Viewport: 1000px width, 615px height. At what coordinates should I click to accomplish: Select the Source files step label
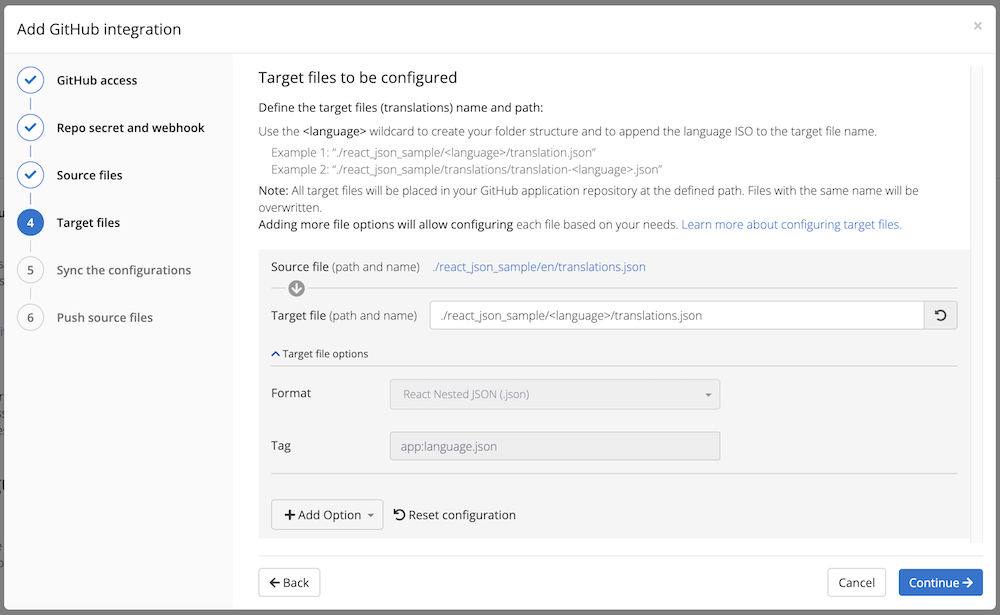(x=89, y=175)
